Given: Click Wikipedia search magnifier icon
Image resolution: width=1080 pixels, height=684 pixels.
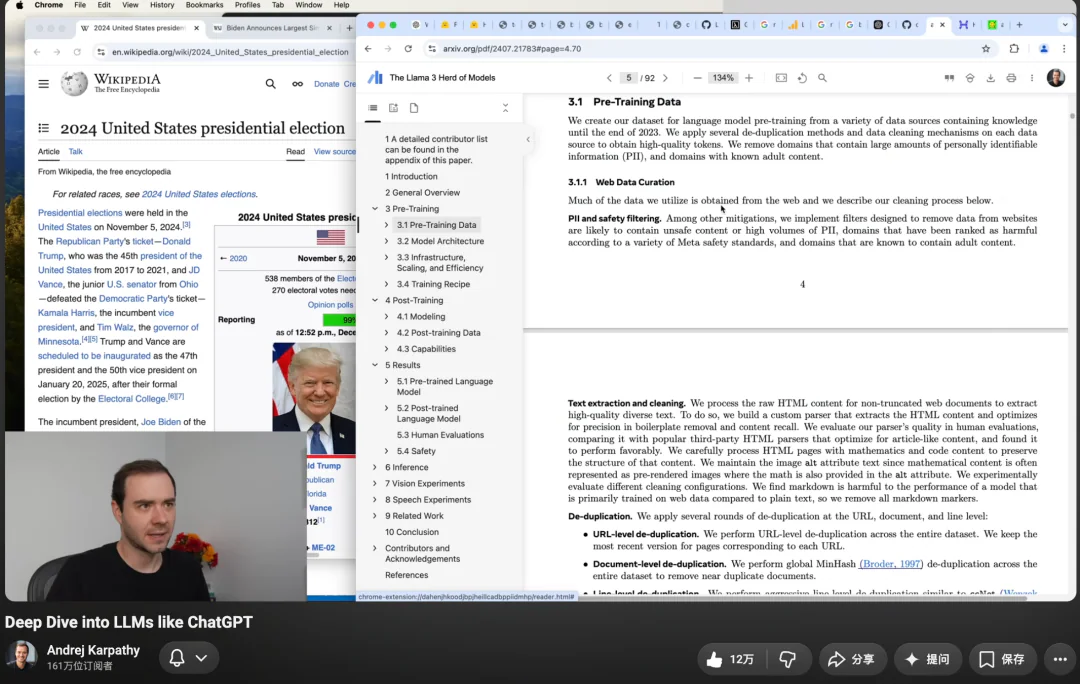Looking at the screenshot, I should (271, 84).
